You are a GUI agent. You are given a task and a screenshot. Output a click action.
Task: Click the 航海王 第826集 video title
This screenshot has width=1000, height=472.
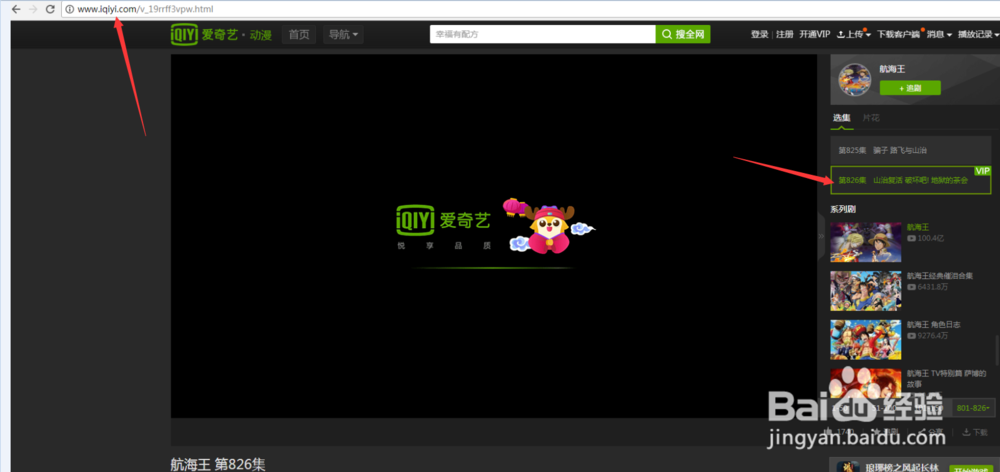(218, 464)
